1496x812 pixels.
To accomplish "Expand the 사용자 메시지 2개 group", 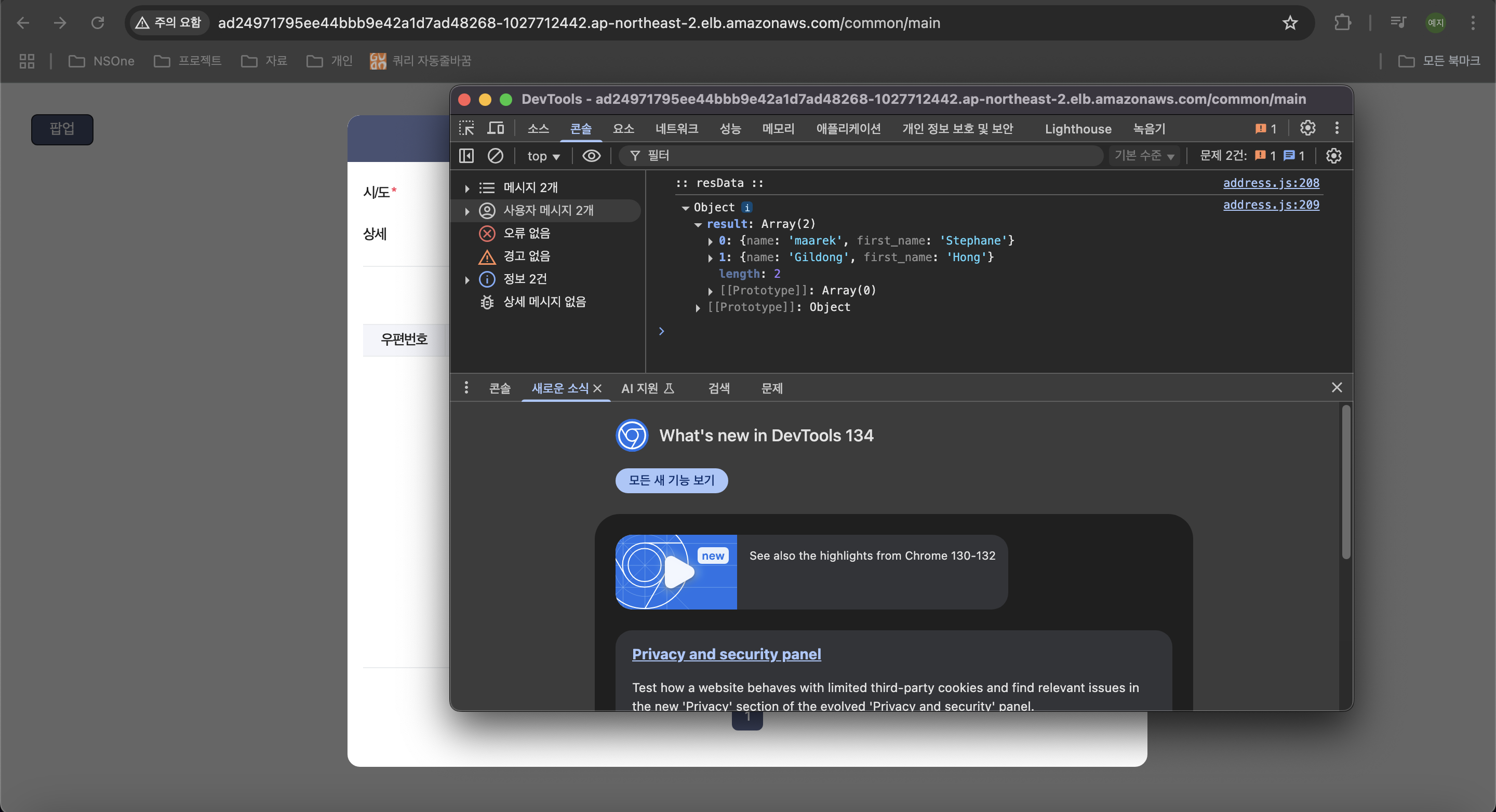I will click(467, 211).
